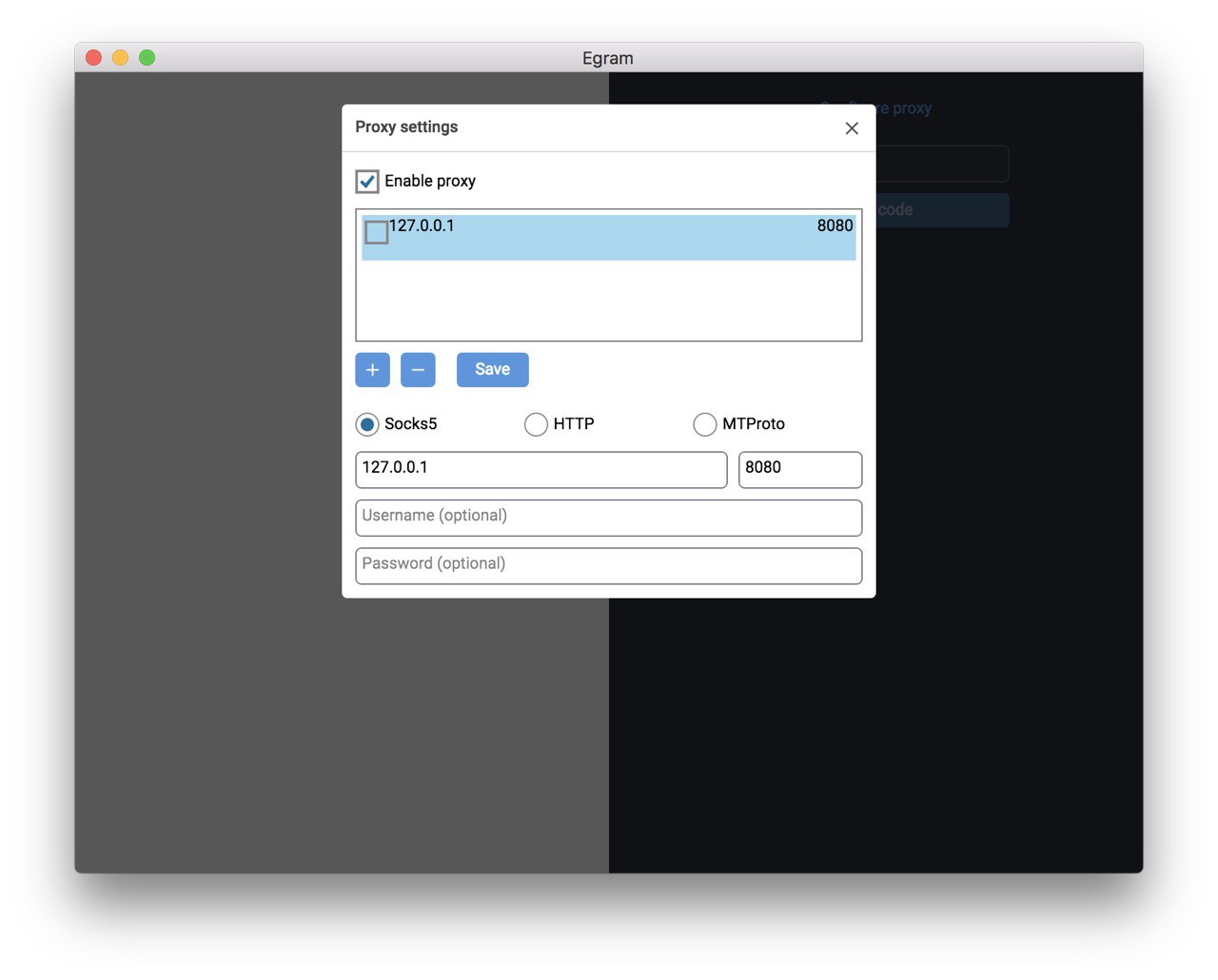
Task: Focus the 127.0.0.1 server address field
Action: (541, 470)
